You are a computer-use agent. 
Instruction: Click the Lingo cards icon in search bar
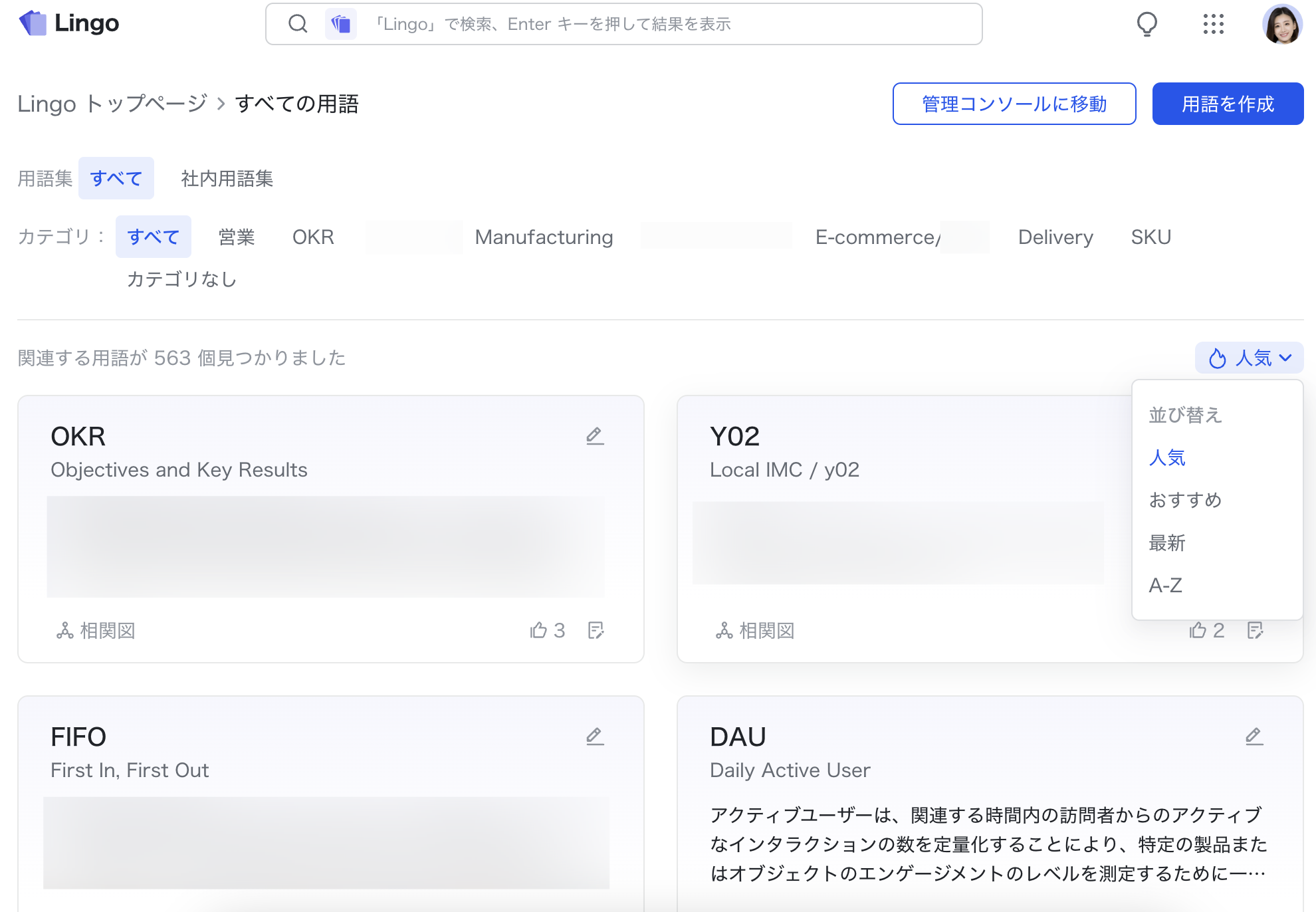(341, 25)
